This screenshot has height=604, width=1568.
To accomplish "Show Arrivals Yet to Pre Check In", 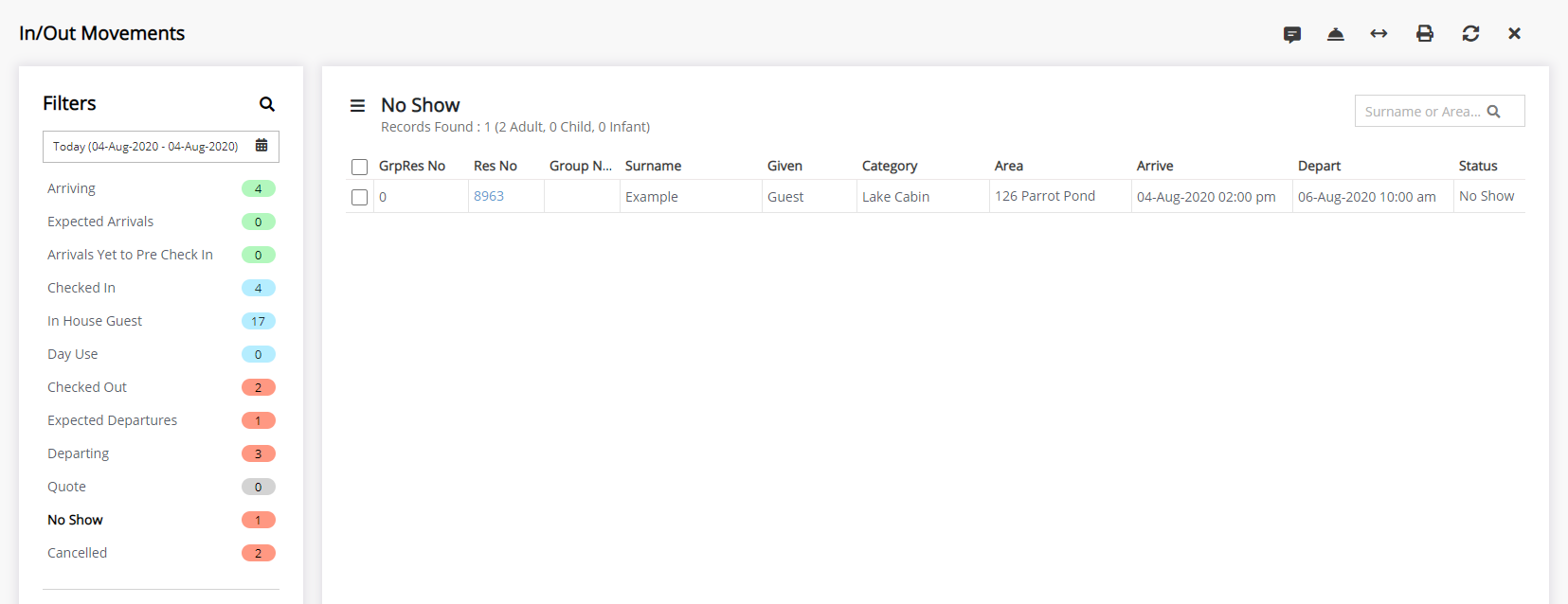I will (x=161, y=255).
